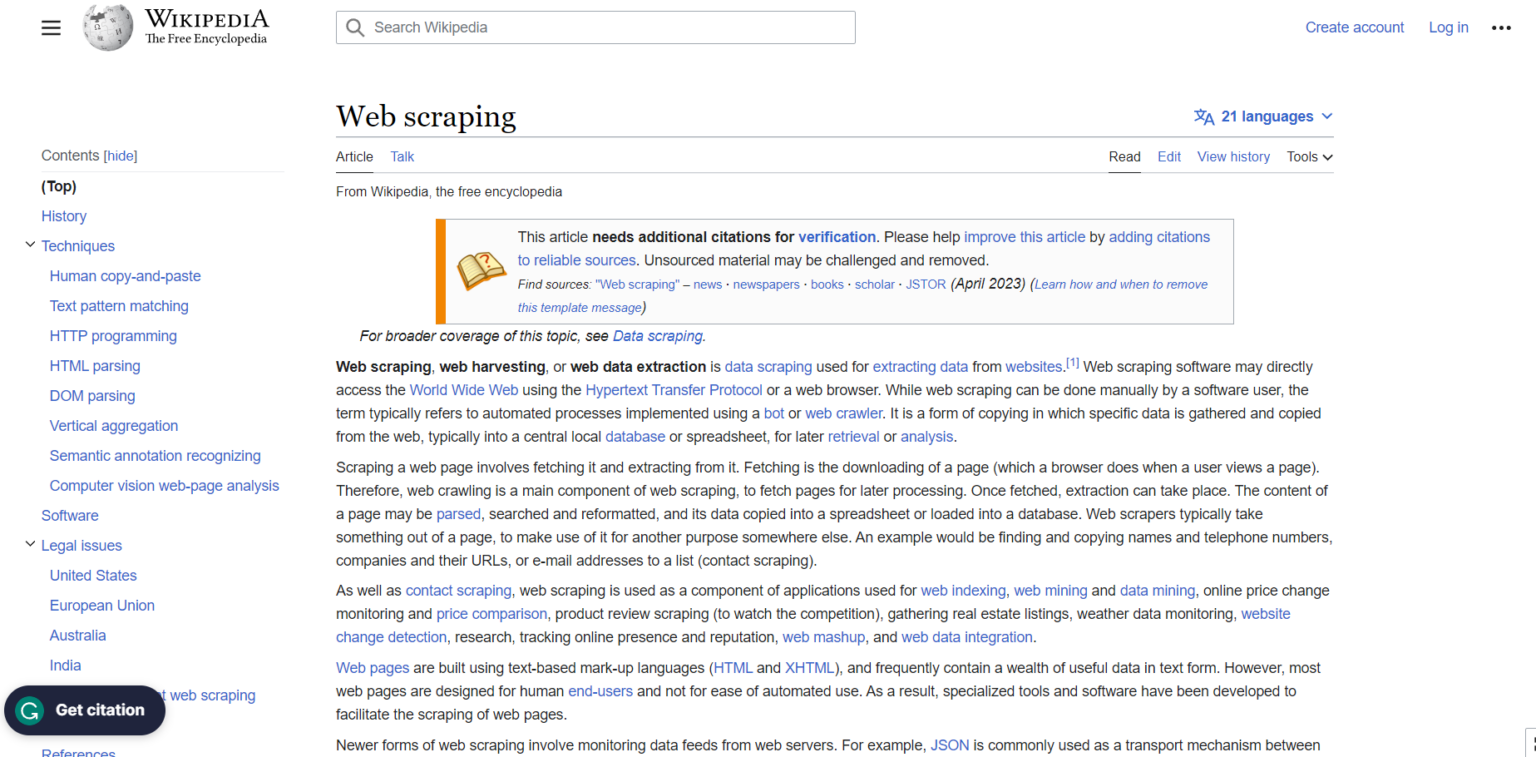Select History in the Contents sidebar
This screenshot has height=757, width=1536.
click(x=63, y=215)
